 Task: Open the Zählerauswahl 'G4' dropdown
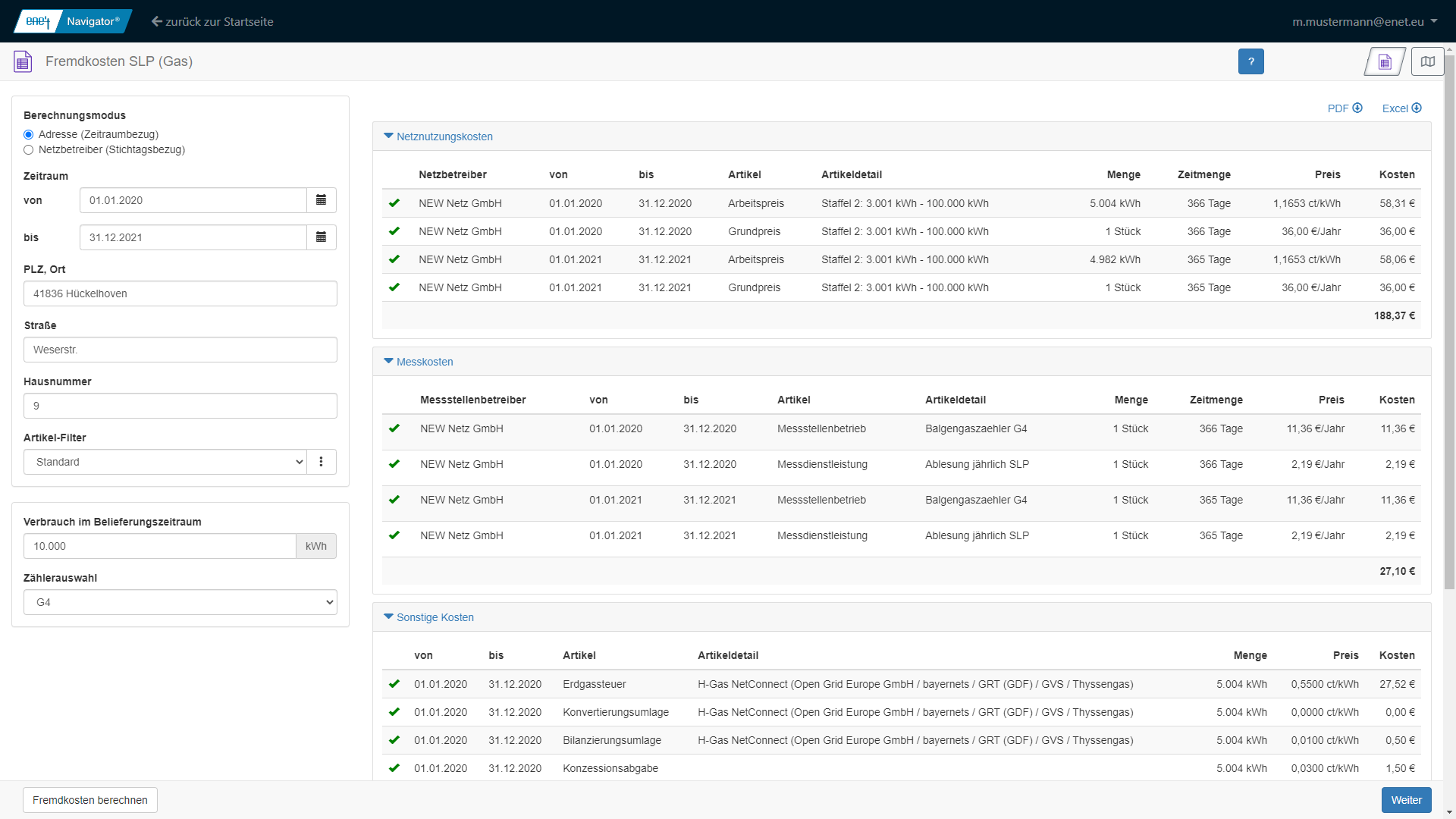click(x=180, y=602)
